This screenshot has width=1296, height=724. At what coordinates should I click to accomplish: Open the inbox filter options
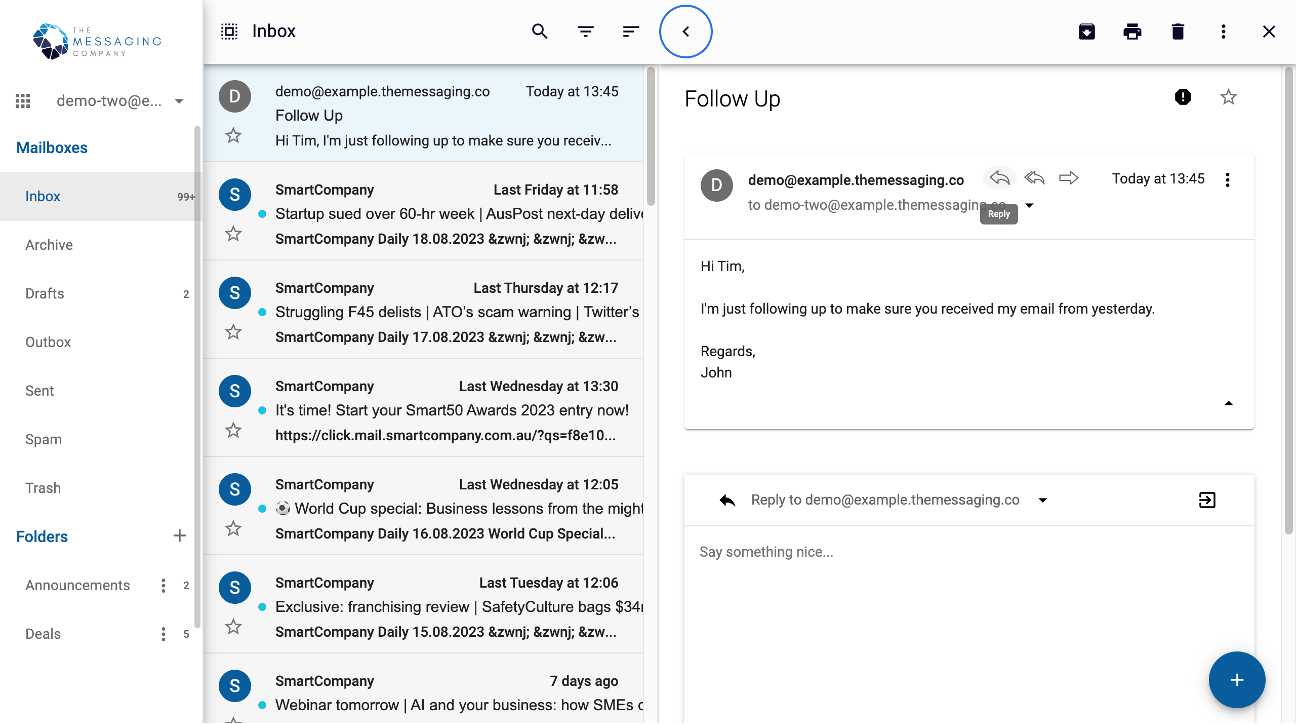[x=585, y=31]
